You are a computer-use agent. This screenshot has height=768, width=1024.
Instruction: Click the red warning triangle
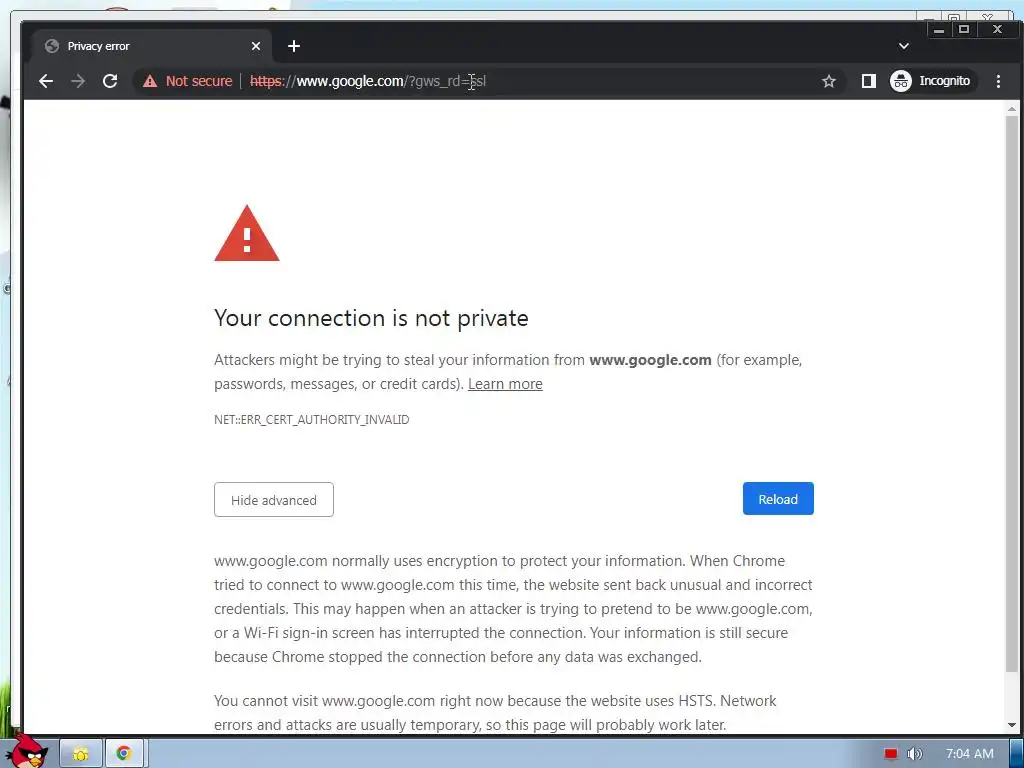pyautogui.click(x=247, y=234)
